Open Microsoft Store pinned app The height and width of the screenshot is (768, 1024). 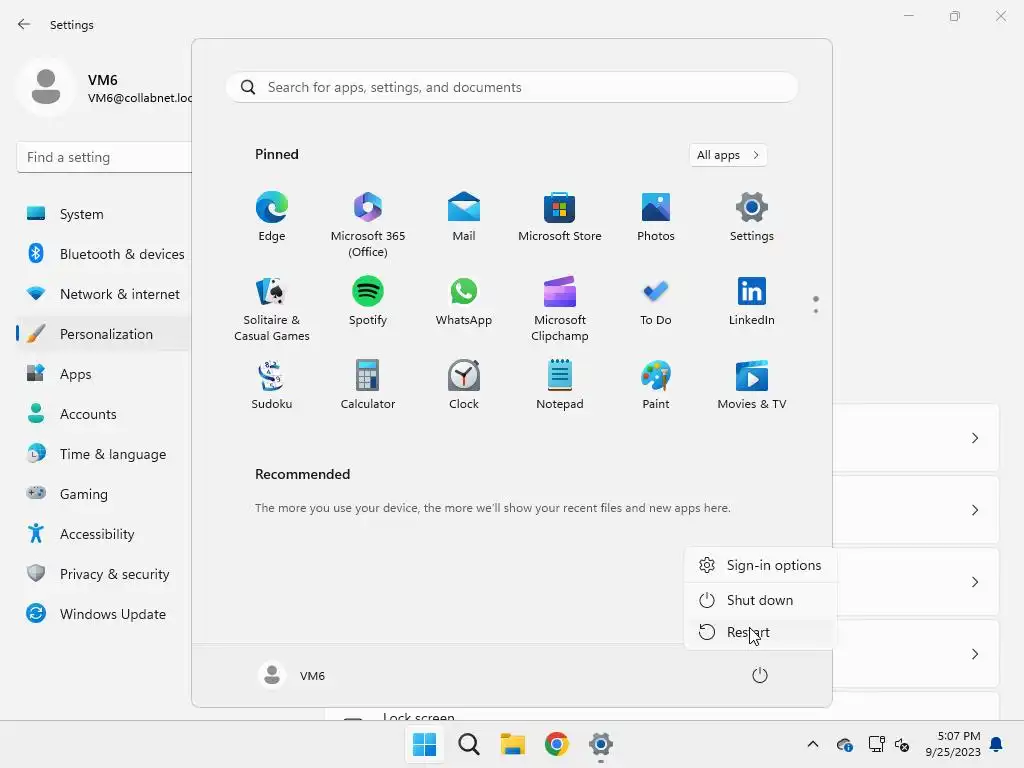point(560,217)
